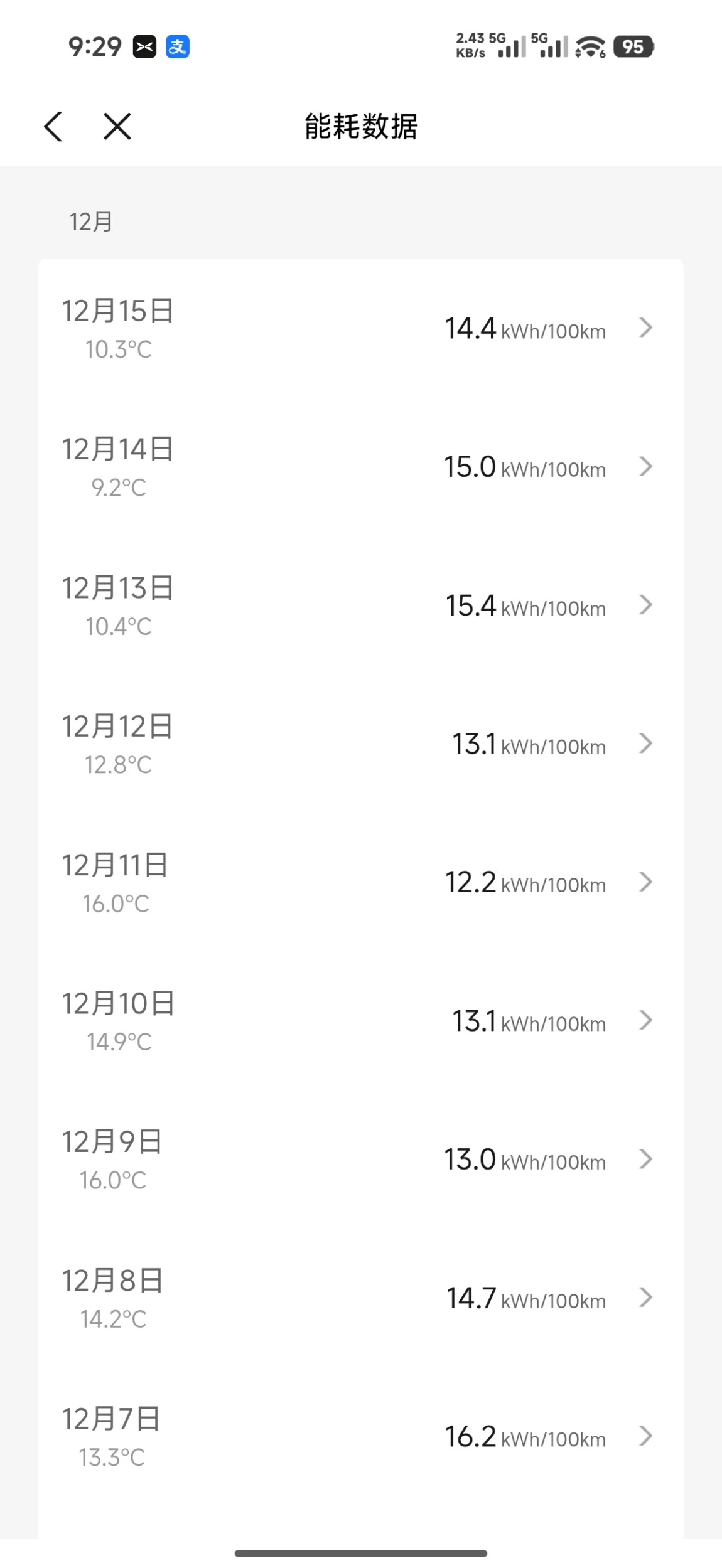This screenshot has height=1568, width=722.
Task: Tap the Wi-Fi status icon
Action: 590,47
